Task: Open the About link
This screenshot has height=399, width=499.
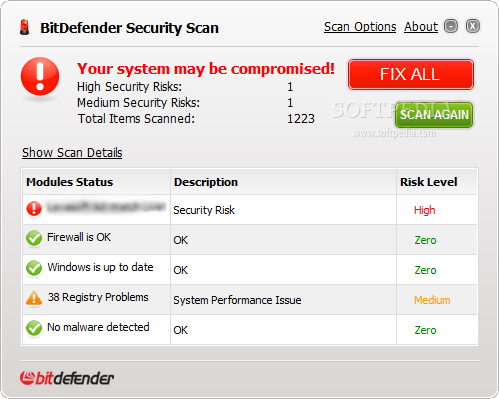Action: pyautogui.click(x=421, y=27)
